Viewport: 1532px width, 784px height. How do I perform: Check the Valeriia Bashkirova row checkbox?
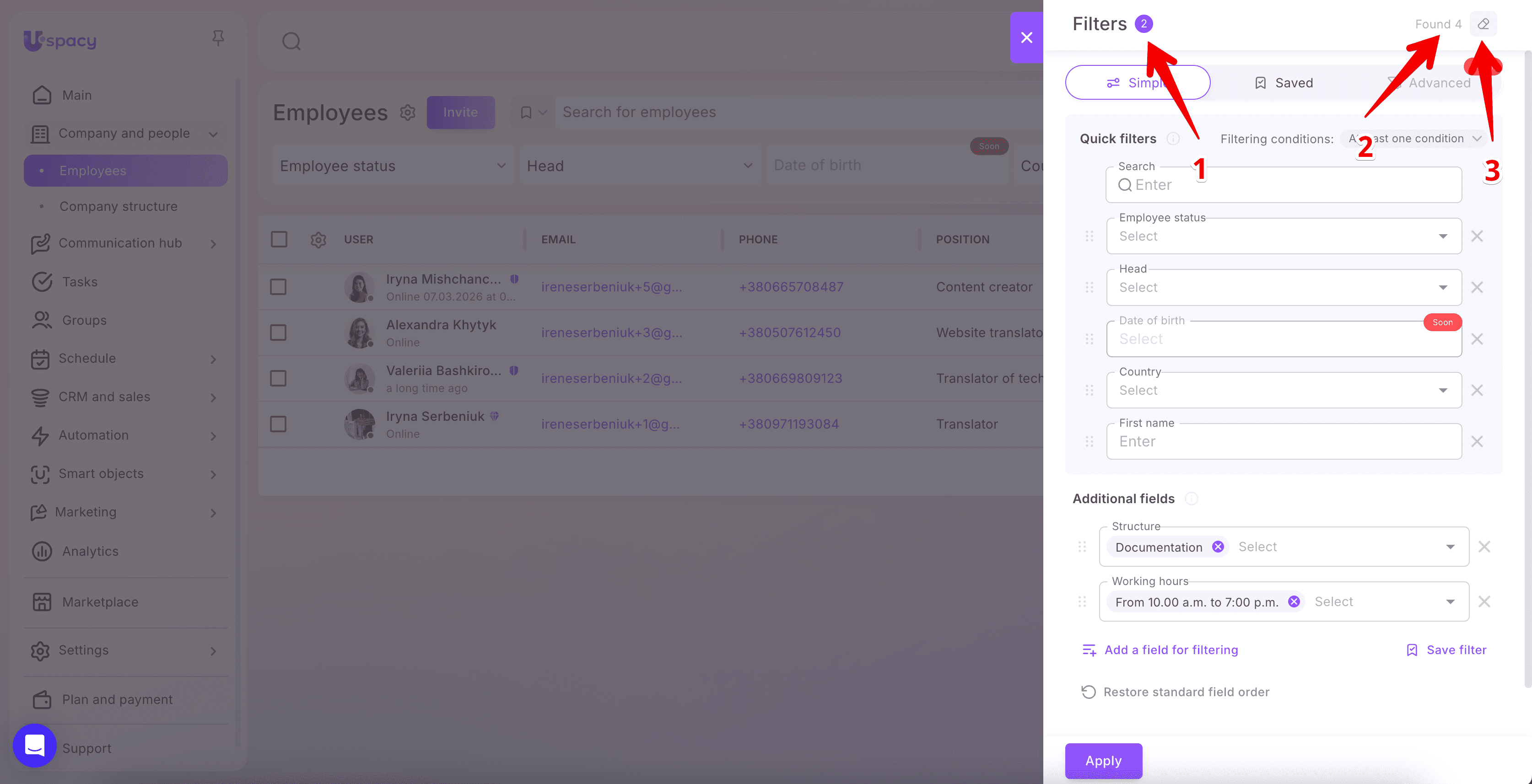point(278,379)
